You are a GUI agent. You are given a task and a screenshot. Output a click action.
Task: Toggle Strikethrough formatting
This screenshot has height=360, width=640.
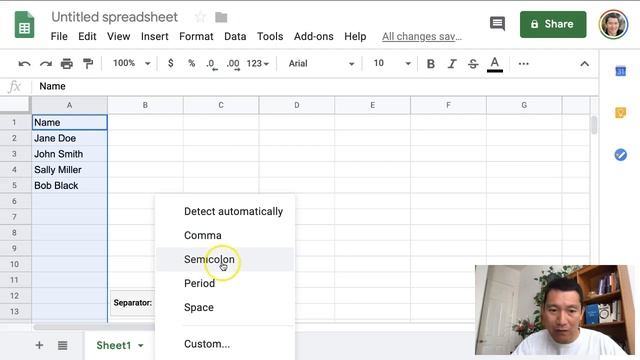tap(473, 64)
